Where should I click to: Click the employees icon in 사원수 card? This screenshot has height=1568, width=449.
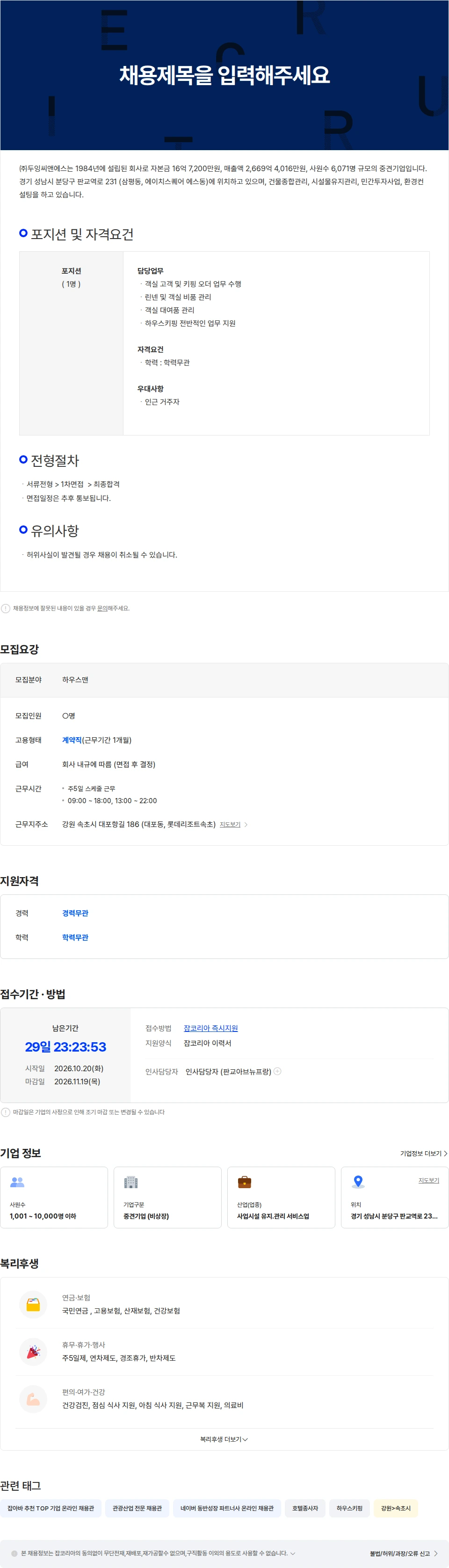coord(17,1182)
